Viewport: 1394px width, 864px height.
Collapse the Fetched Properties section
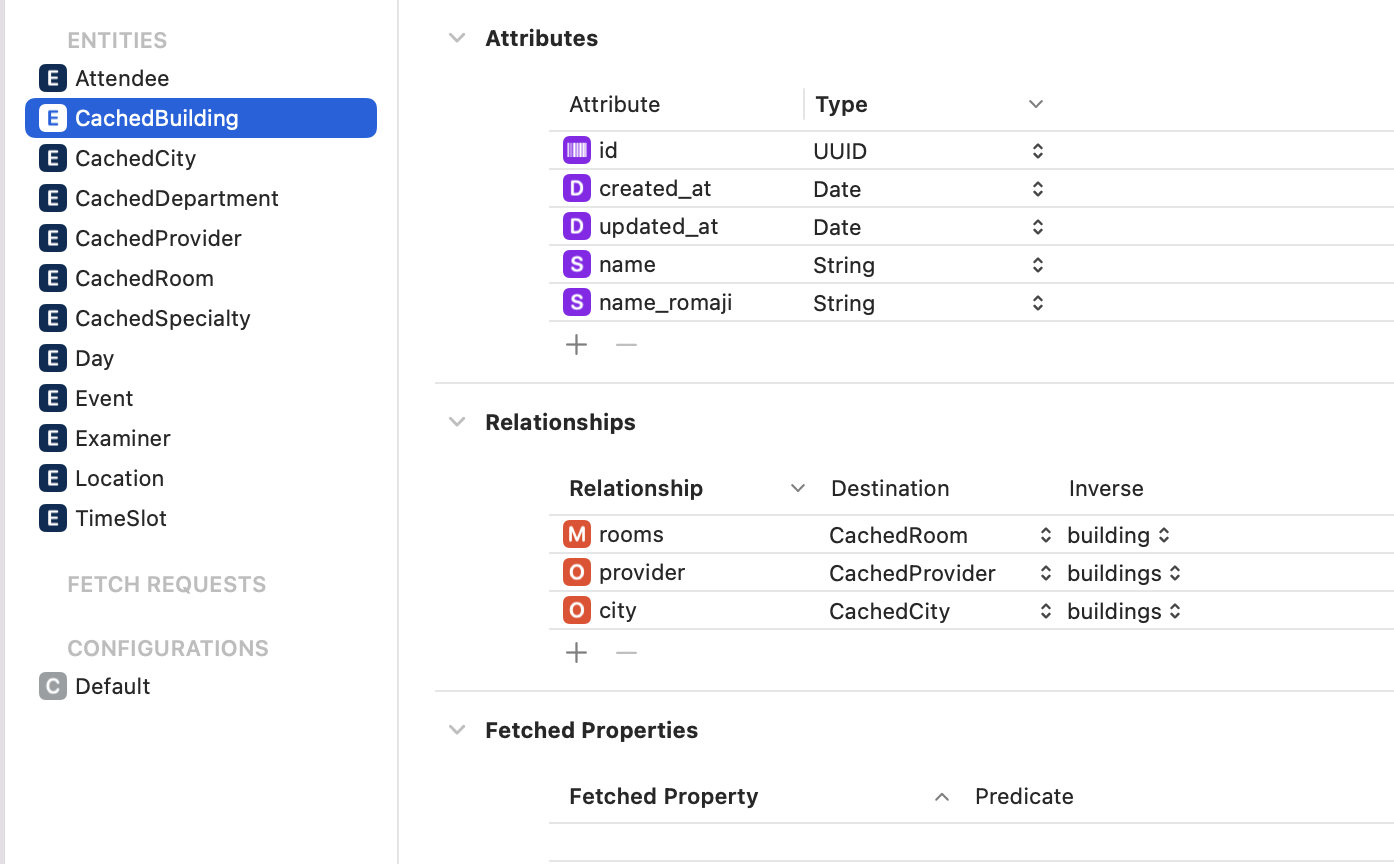point(457,730)
